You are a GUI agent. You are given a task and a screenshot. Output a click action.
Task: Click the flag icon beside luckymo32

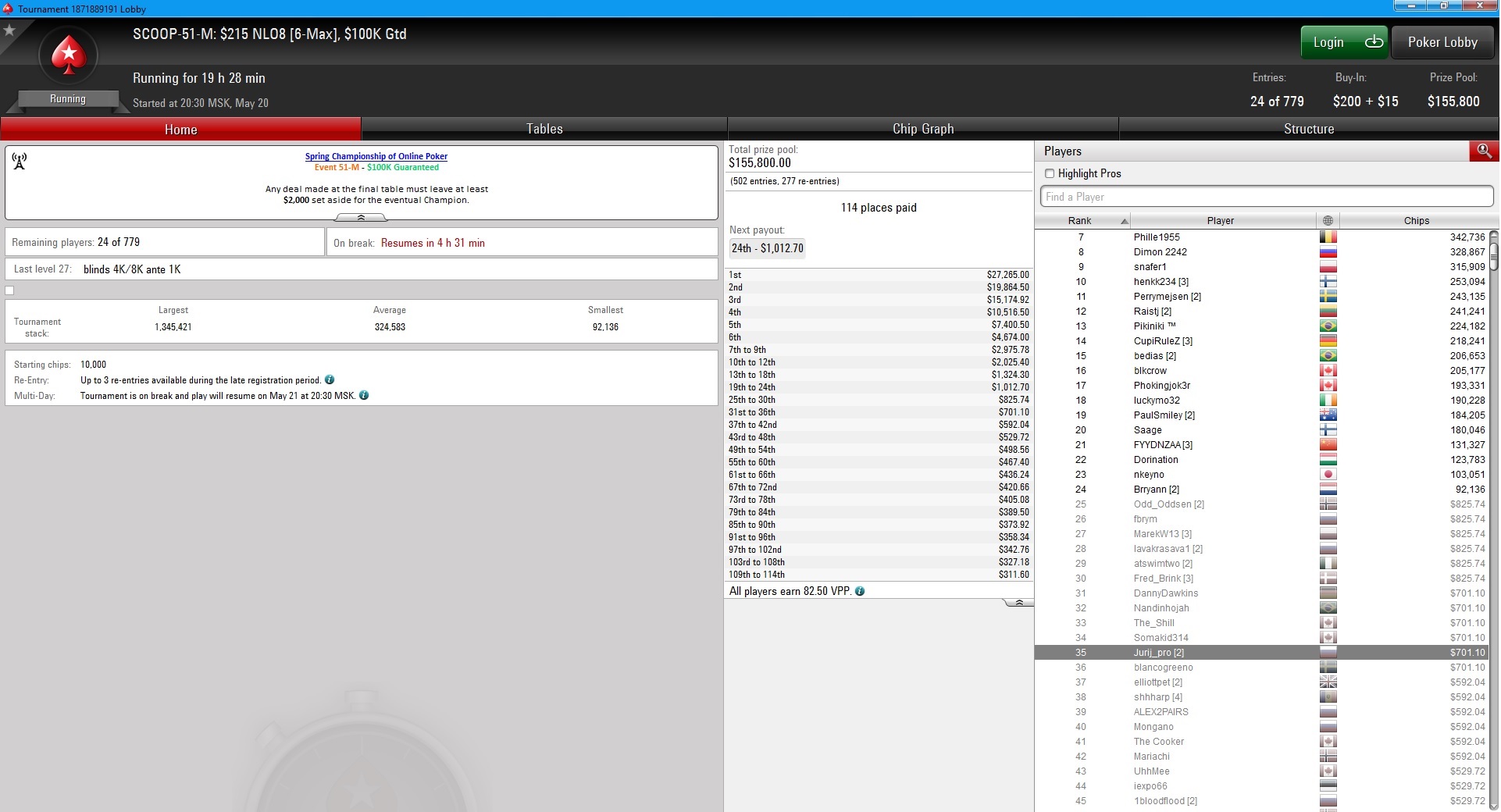pyautogui.click(x=1328, y=401)
